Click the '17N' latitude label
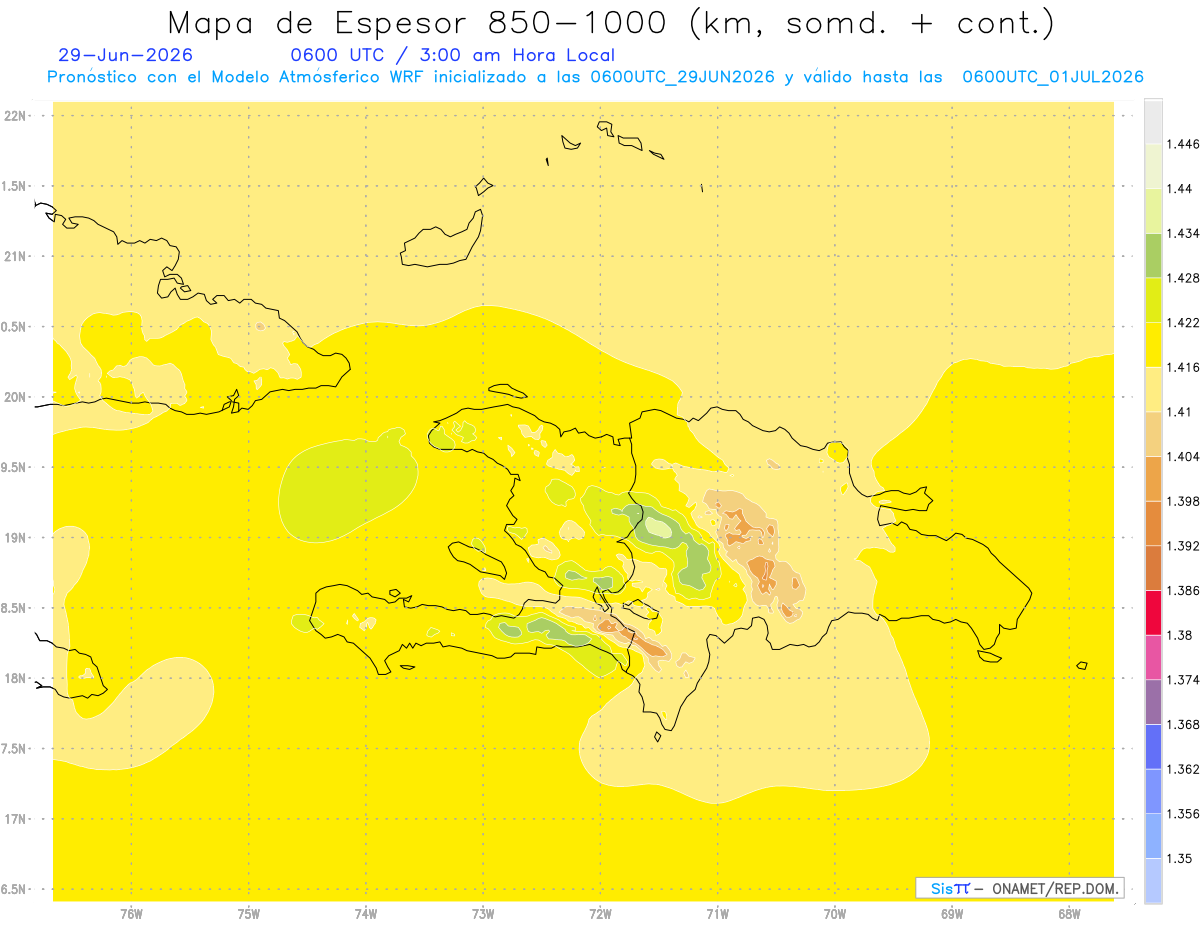The image size is (1200, 927). click(x=15, y=819)
